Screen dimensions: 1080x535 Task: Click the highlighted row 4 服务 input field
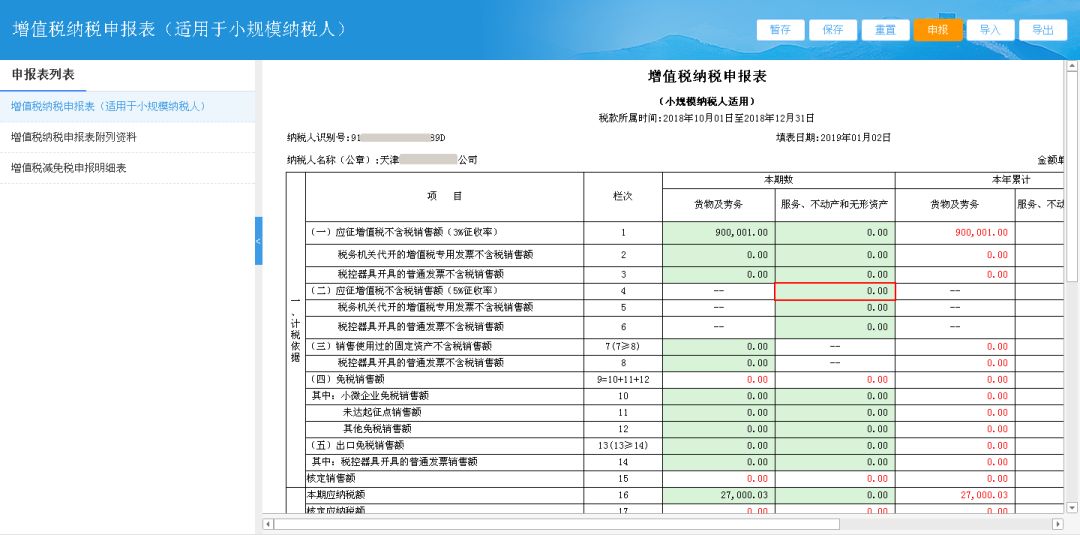click(835, 291)
